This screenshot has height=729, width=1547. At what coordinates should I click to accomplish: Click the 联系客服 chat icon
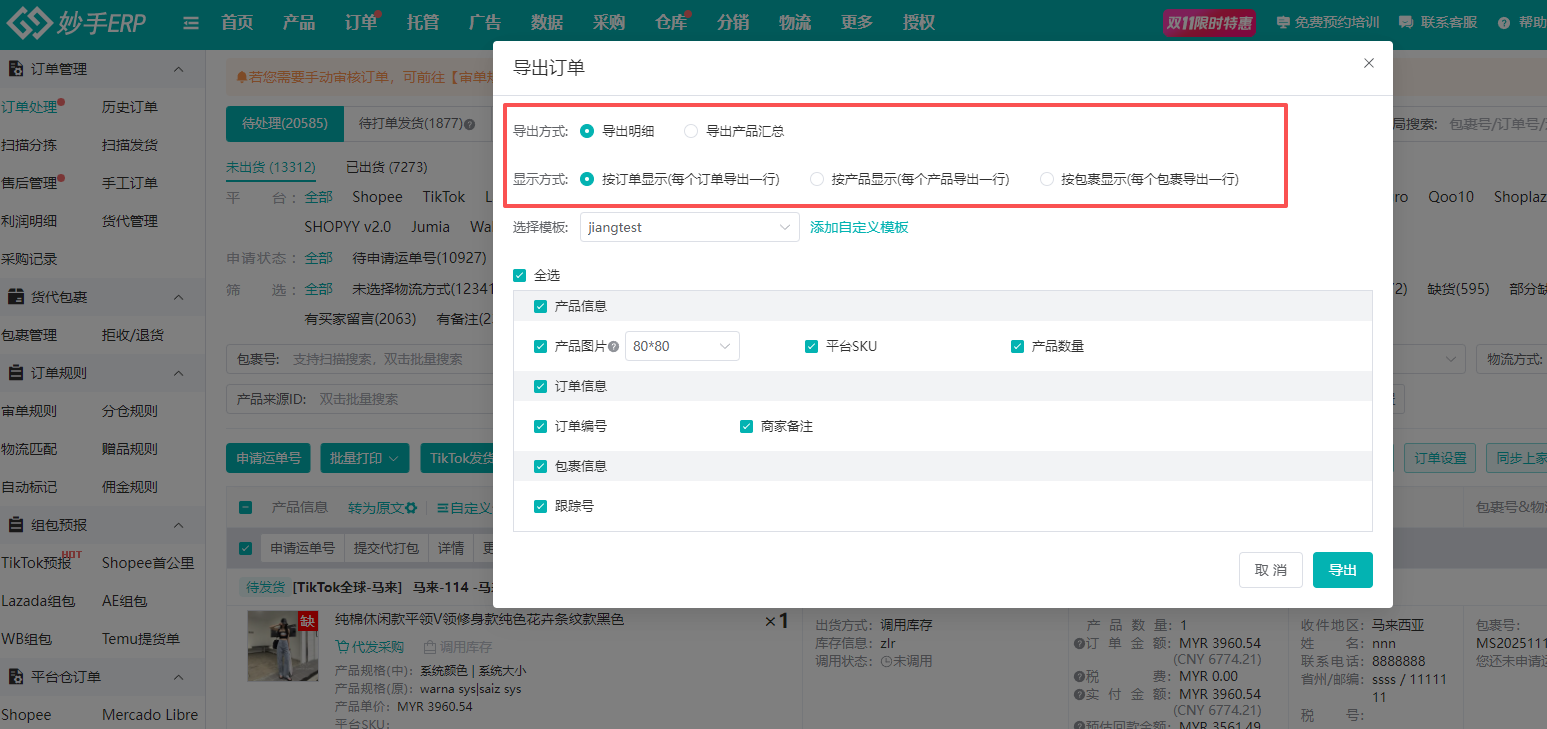click(1405, 21)
